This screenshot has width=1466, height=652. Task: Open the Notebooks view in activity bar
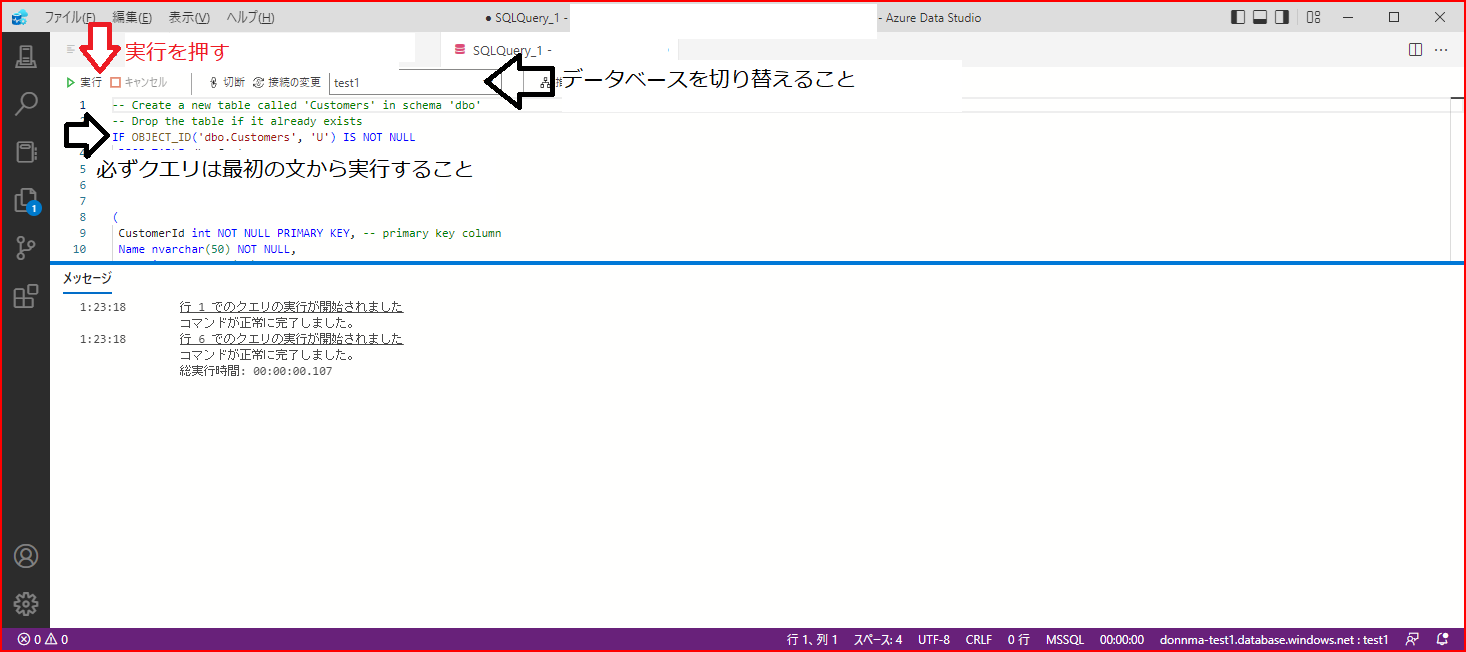(x=26, y=152)
